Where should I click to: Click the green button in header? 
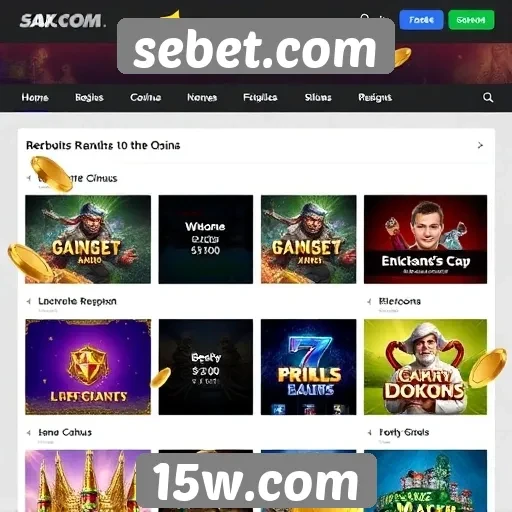[471, 20]
